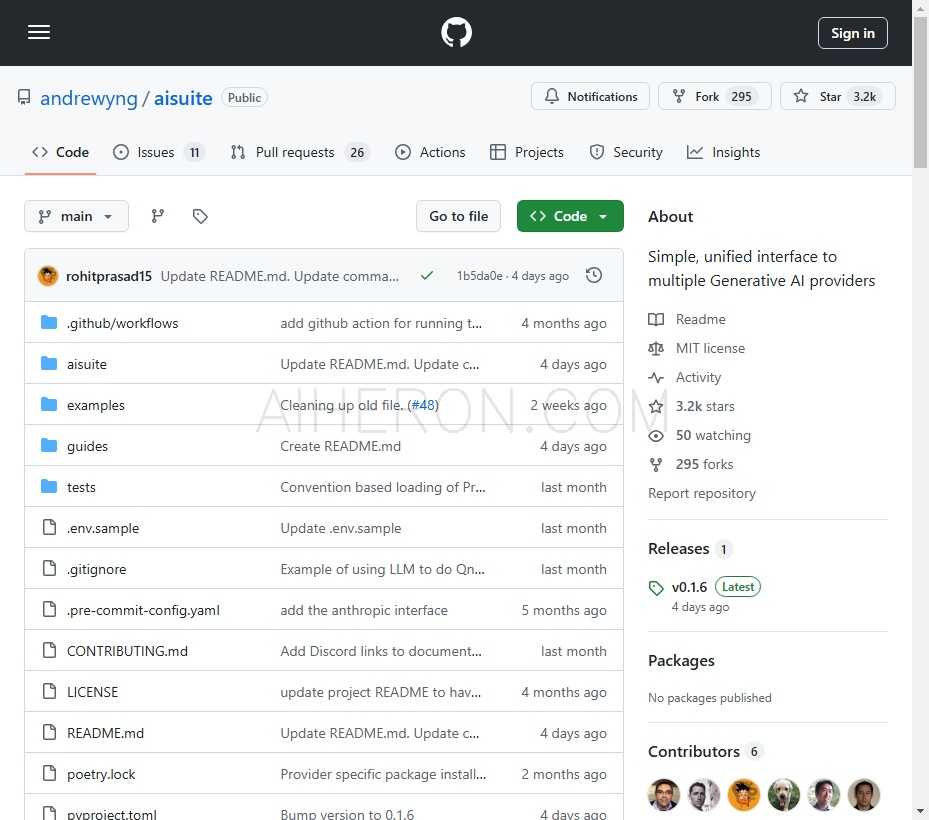
Task: Open the README.md file
Action: click(105, 733)
